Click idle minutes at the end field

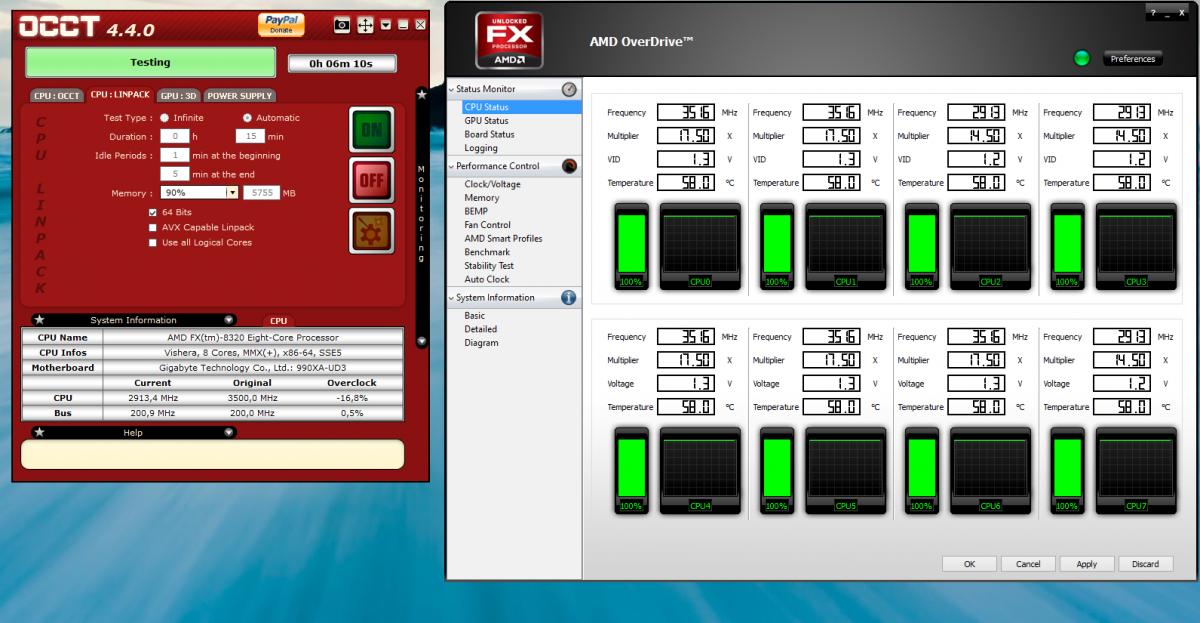pos(175,174)
